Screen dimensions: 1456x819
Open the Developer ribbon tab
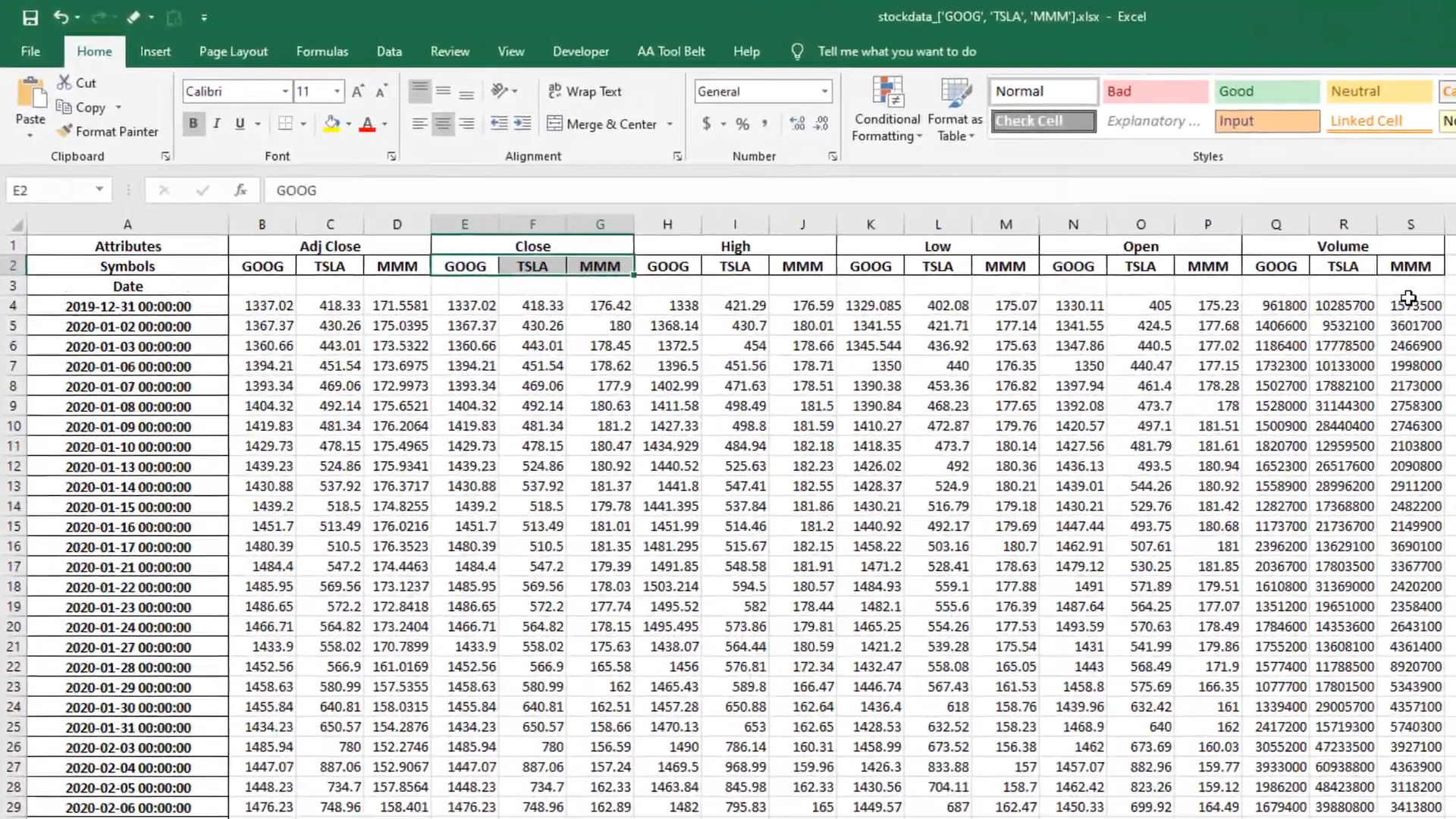pos(580,51)
